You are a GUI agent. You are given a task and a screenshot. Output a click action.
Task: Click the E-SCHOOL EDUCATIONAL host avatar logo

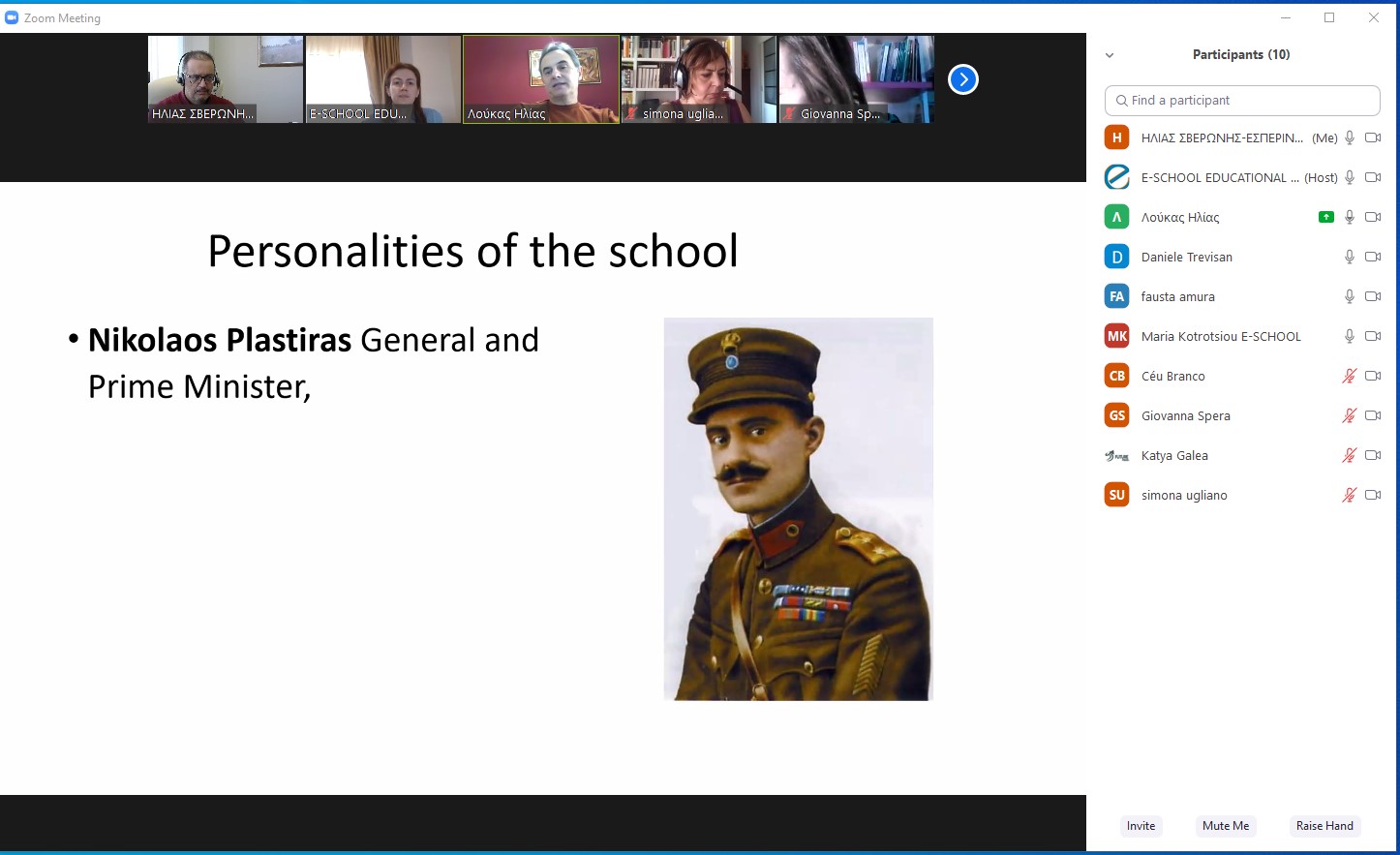point(1117,177)
